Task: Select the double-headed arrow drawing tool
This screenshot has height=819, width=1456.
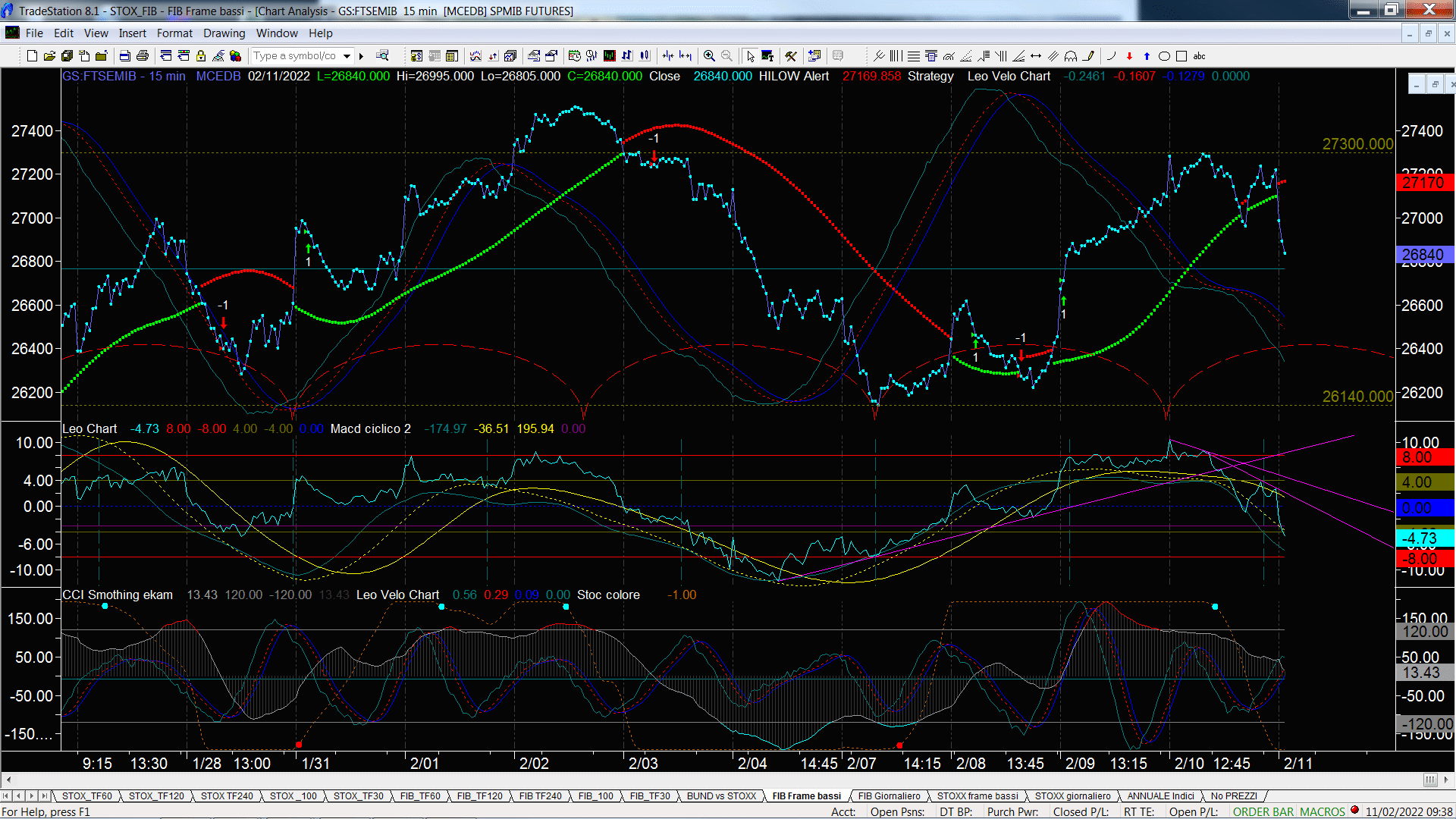Action: pyautogui.click(x=1036, y=56)
